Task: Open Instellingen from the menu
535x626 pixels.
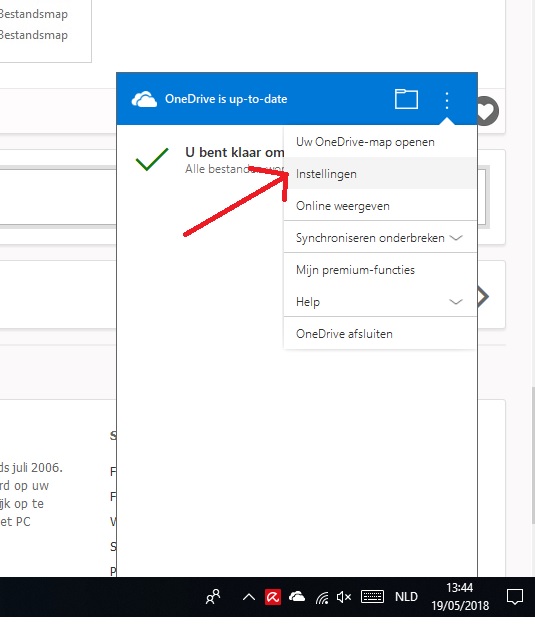Action: coord(380,173)
